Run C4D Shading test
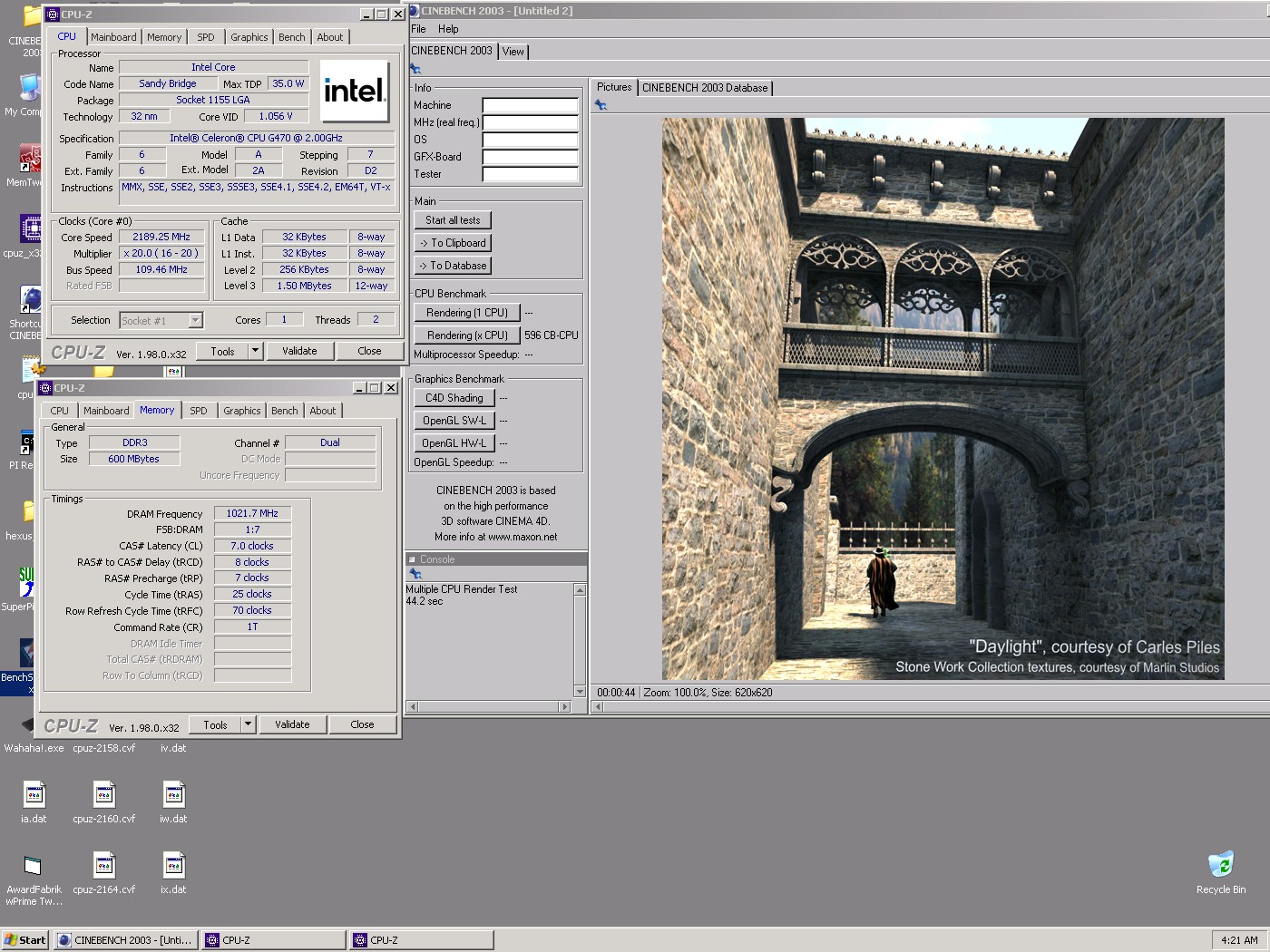 point(454,398)
